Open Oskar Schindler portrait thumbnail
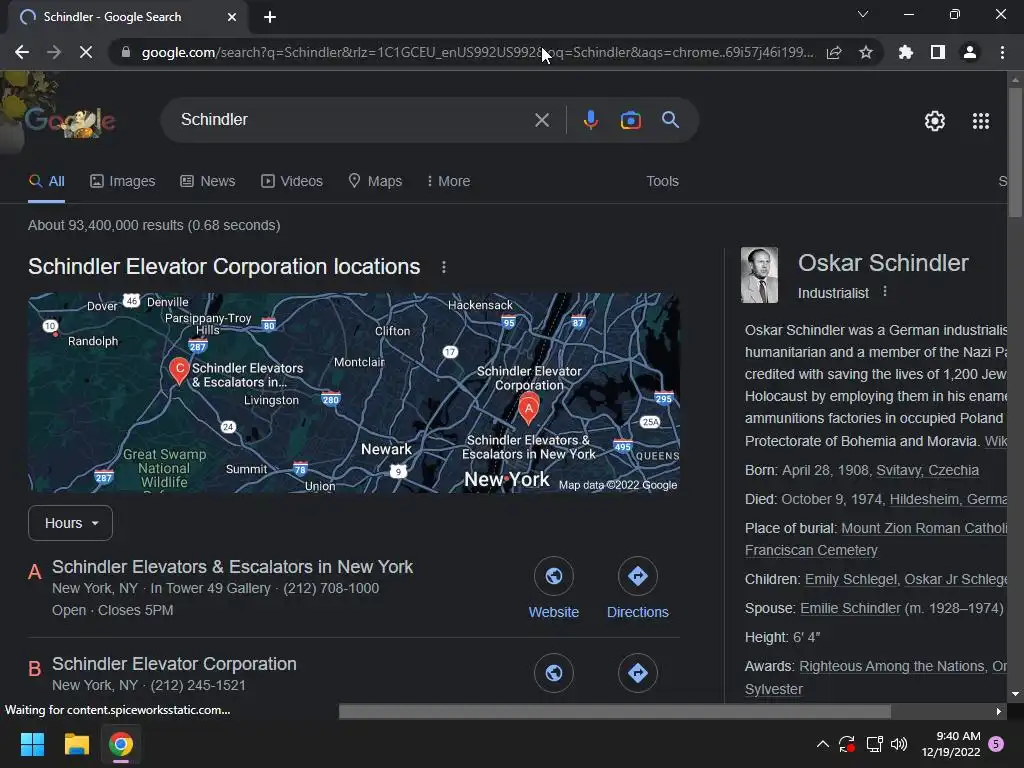This screenshot has width=1024, height=768. [x=760, y=275]
